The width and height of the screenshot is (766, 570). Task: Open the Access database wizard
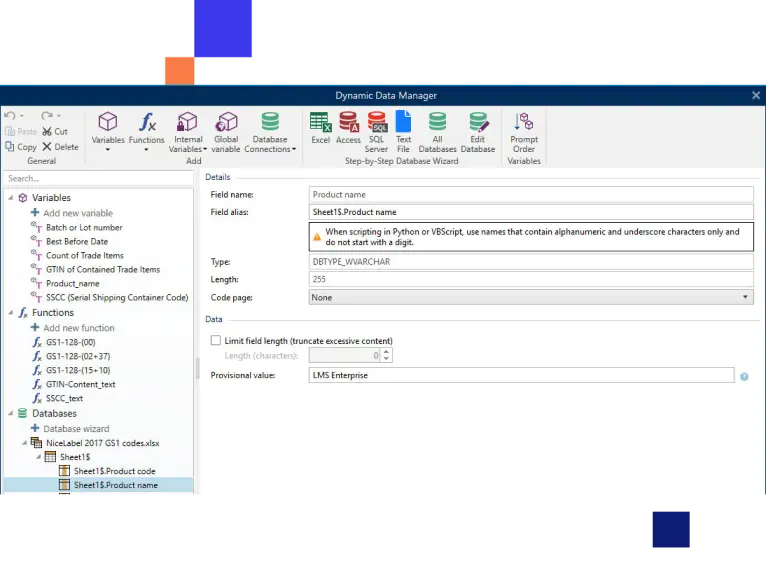tap(348, 128)
